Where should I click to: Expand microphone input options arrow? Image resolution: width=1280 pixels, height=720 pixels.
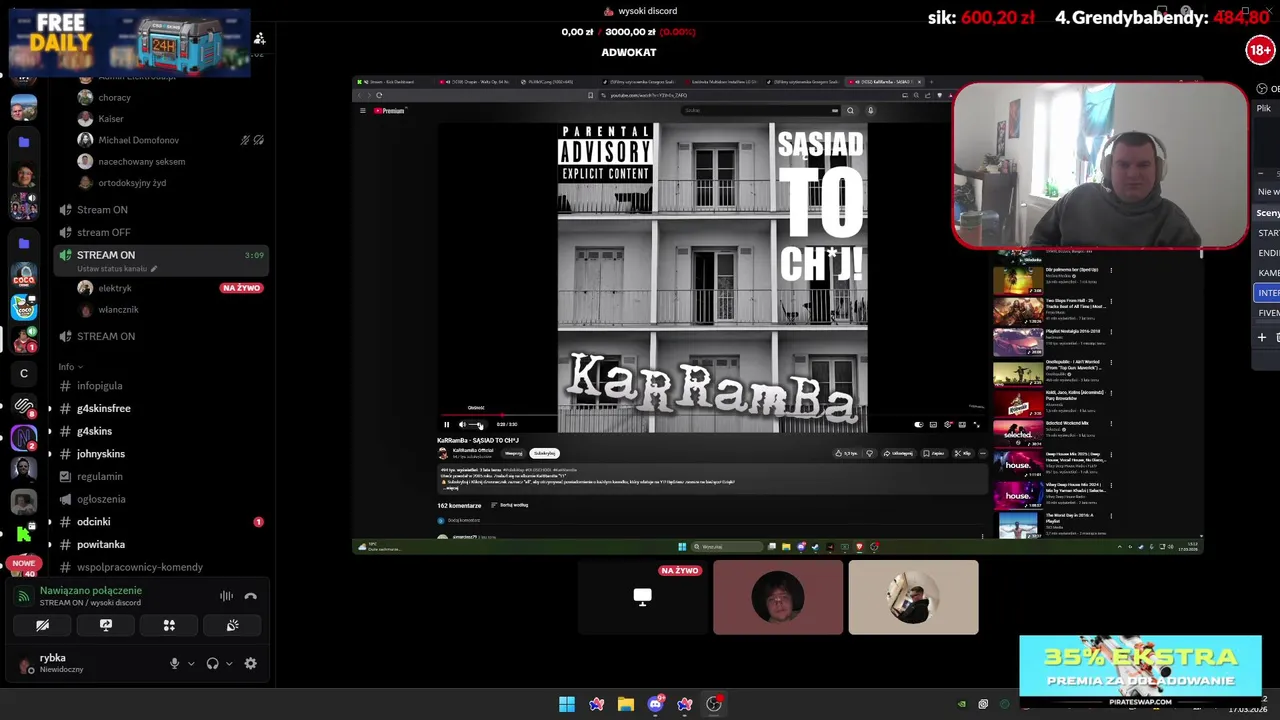(x=191, y=663)
